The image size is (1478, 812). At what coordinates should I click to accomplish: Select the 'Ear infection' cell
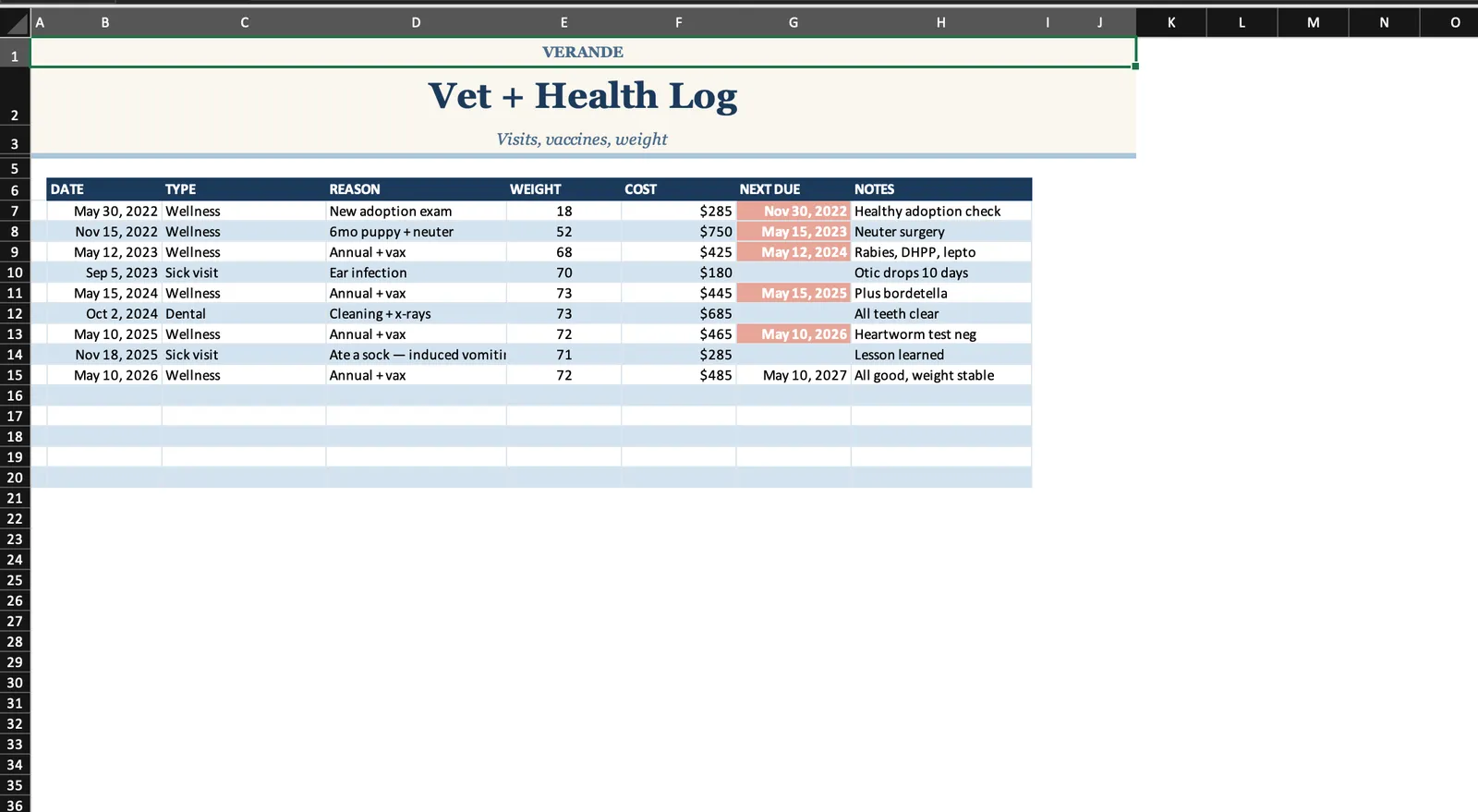(416, 273)
